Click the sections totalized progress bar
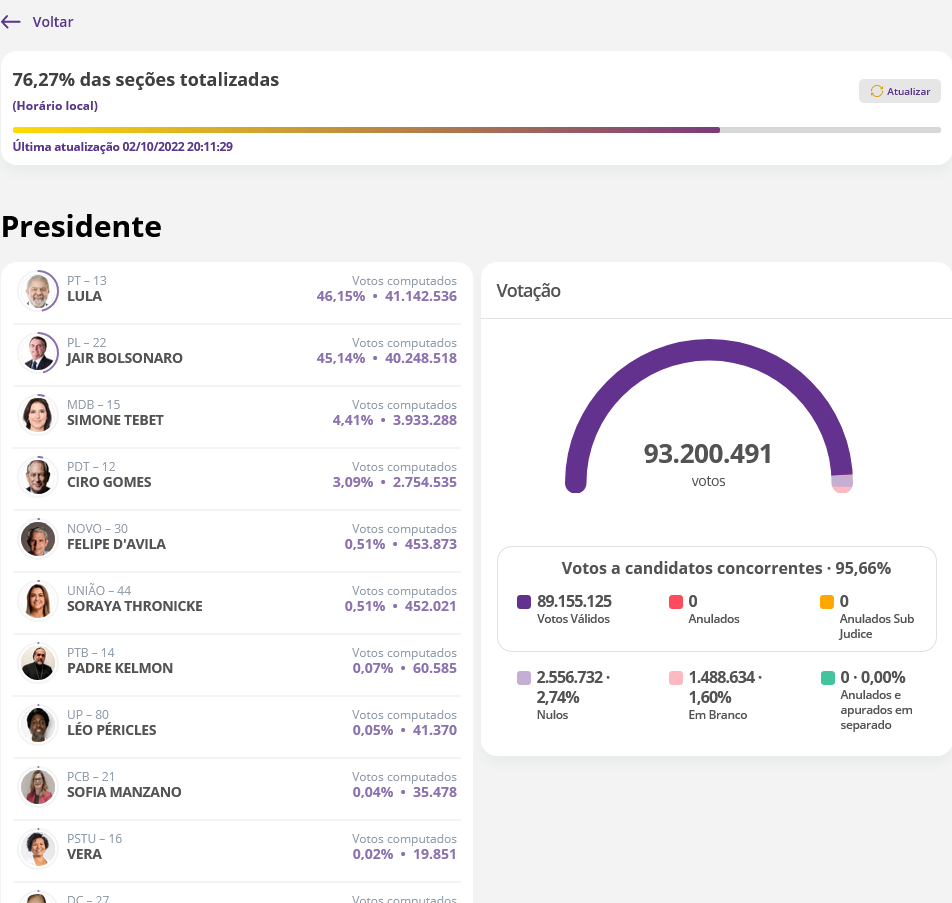The width and height of the screenshot is (952, 903). pos(477,130)
